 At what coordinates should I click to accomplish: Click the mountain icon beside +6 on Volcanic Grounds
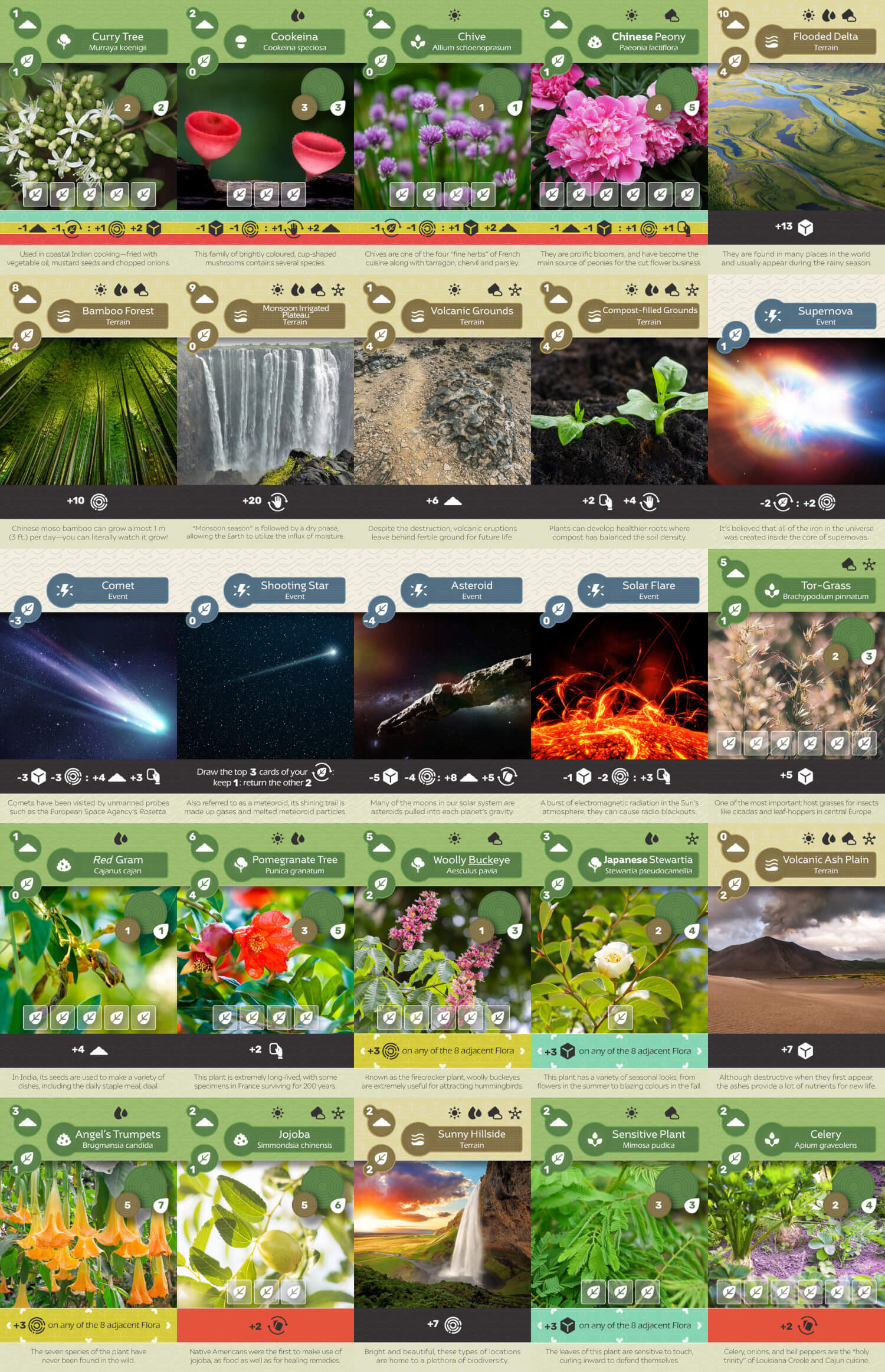pyautogui.click(x=453, y=501)
